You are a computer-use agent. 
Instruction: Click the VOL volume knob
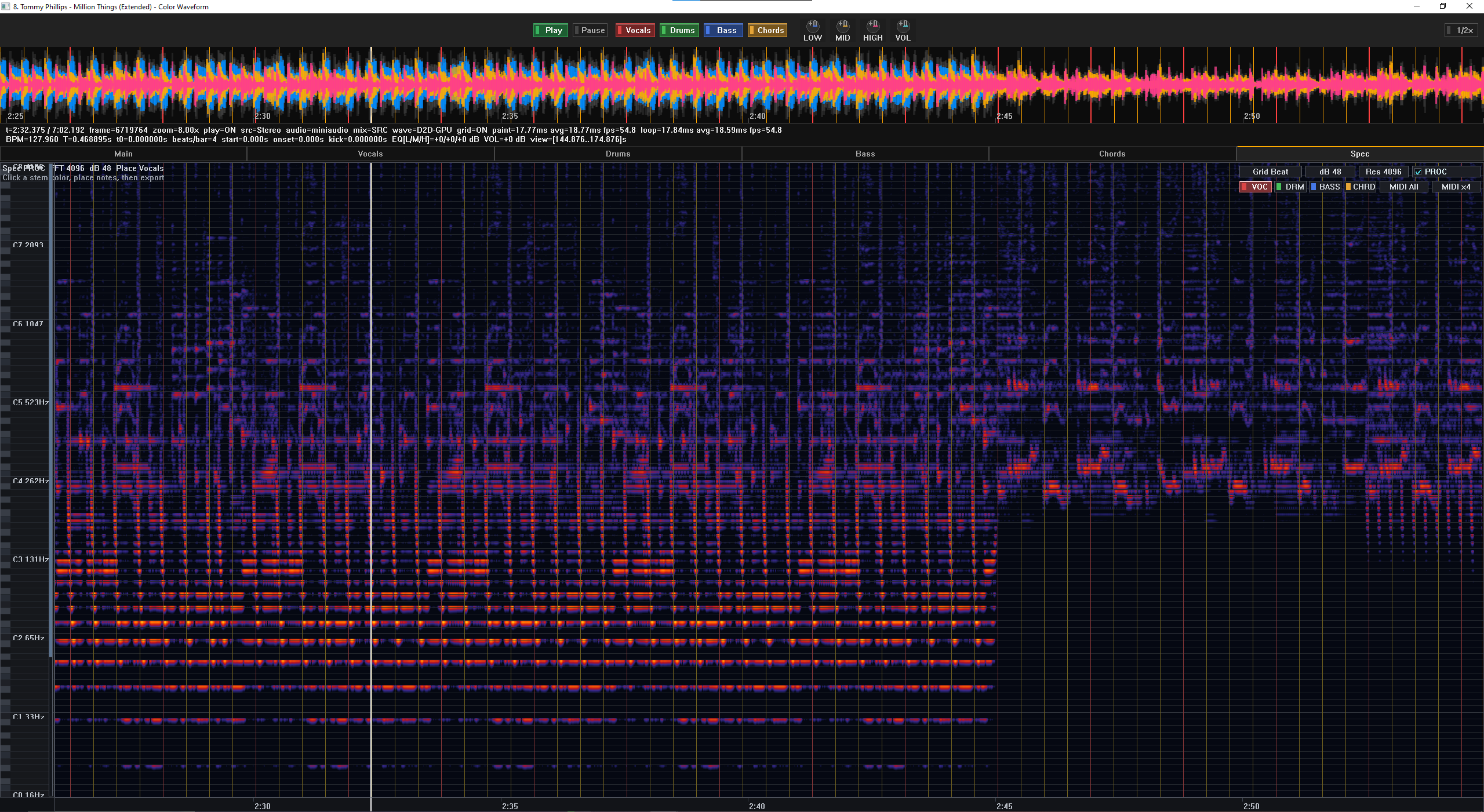(903, 26)
